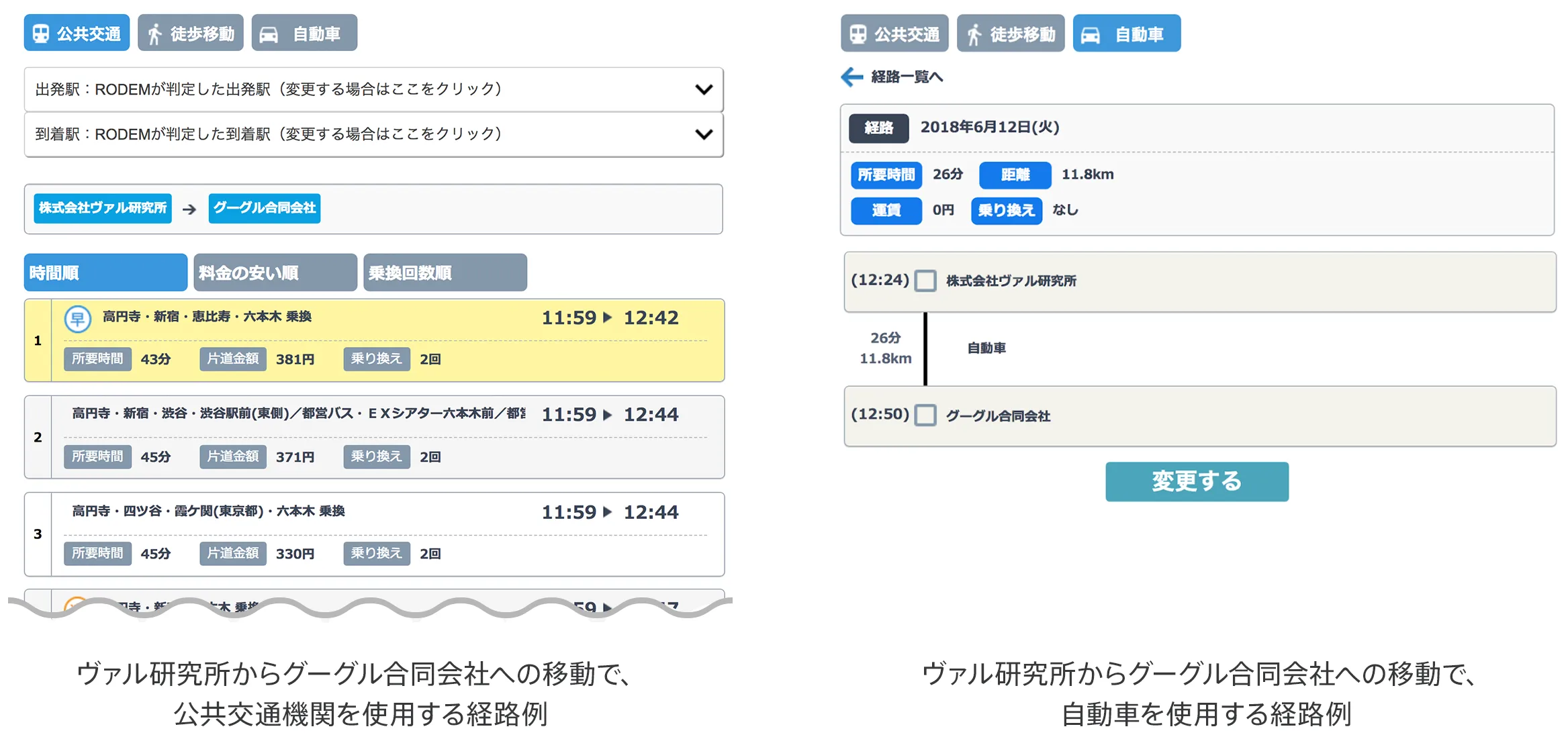Viewport: 1568px width, 737px height.
Task: Click the 早 badge icon on route 1
Action: click(x=77, y=319)
